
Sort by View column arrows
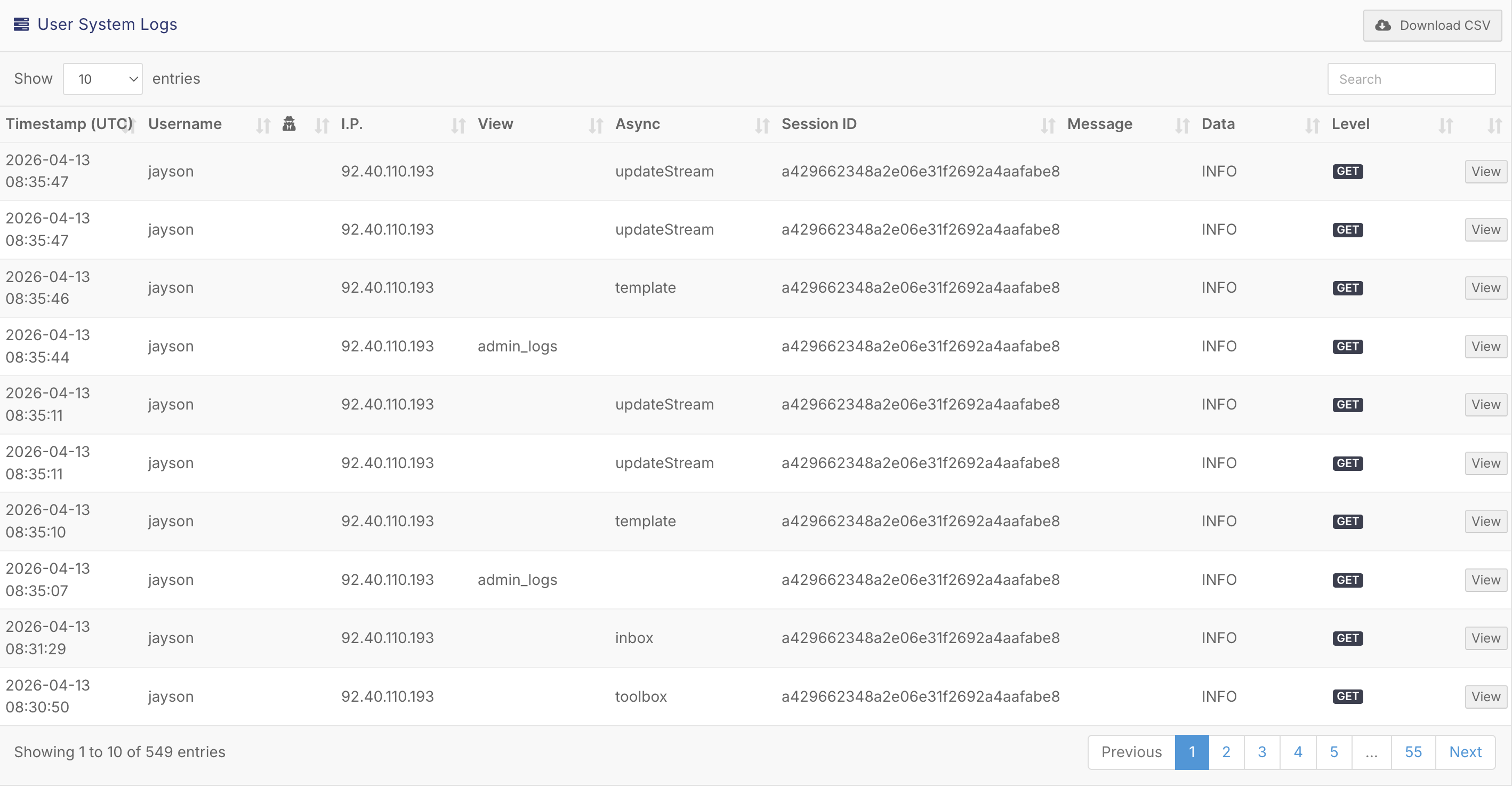click(x=596, y=125)
